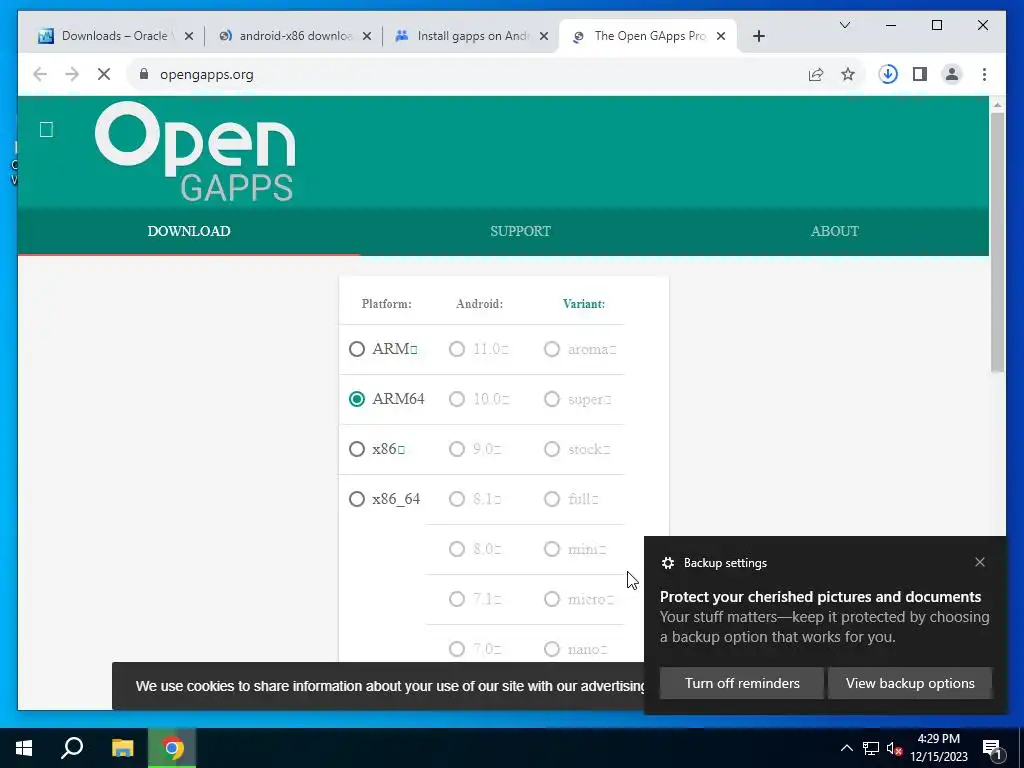Close The Open GApps Project tab
The image size is (1024, 768).
(x=721, y=36)
